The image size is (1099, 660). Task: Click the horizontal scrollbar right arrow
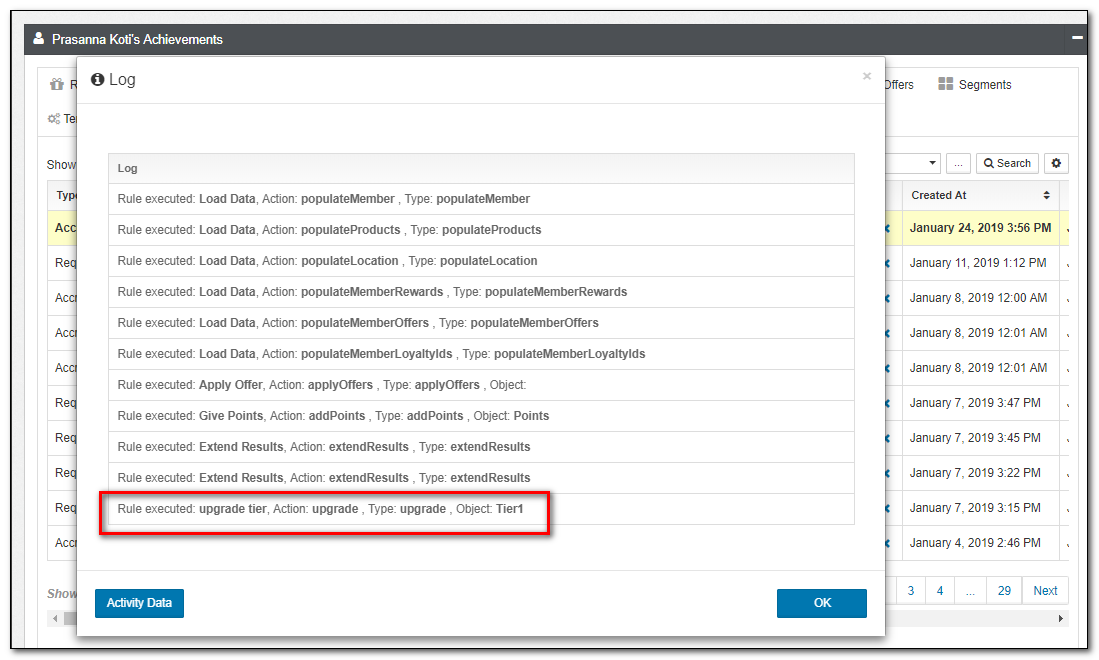(1061, 619)
